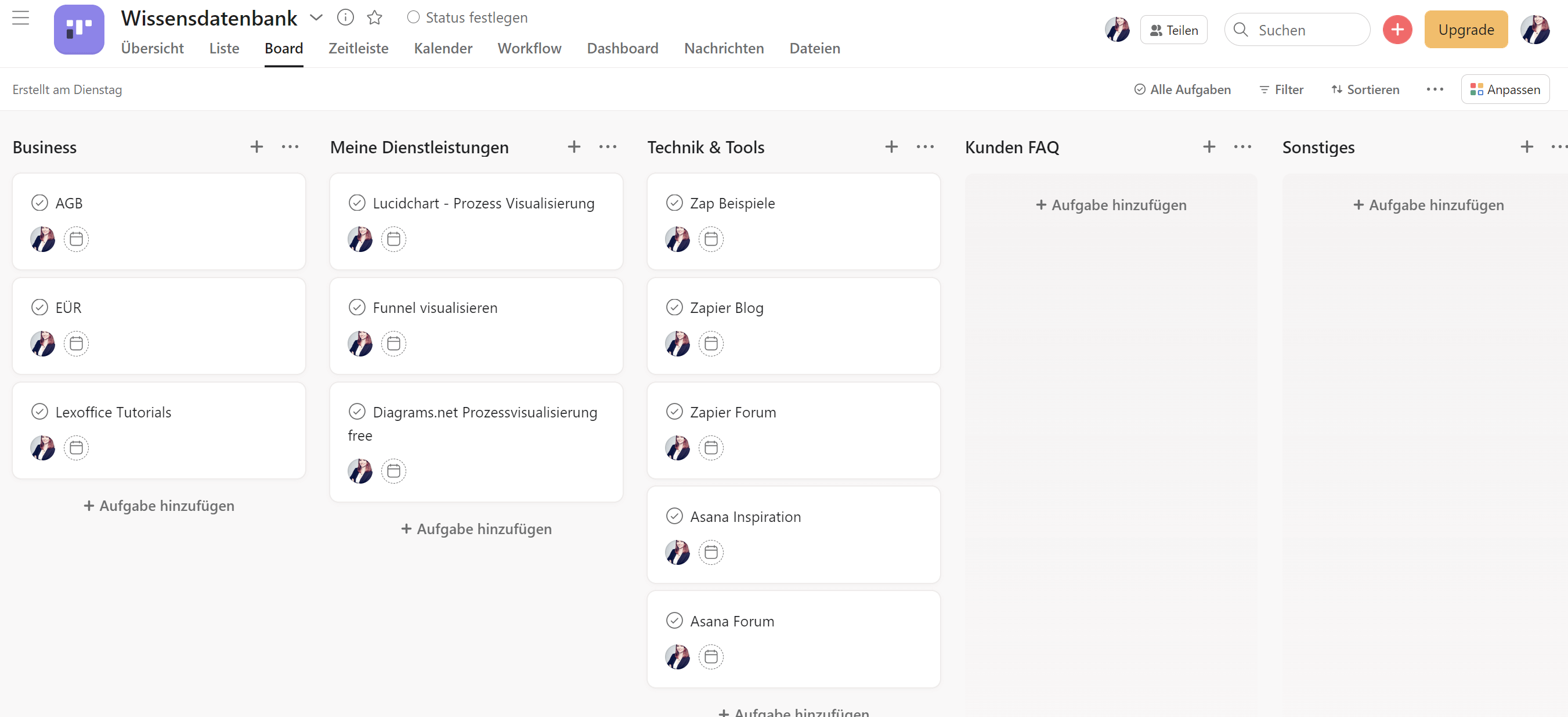Open Business column more options
This screenshot has height=717, width=1568.
pos(290,147)
